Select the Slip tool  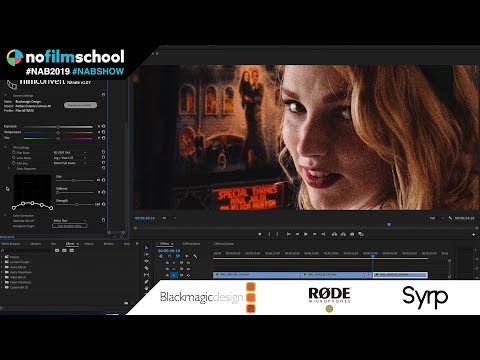pos(146,275)
